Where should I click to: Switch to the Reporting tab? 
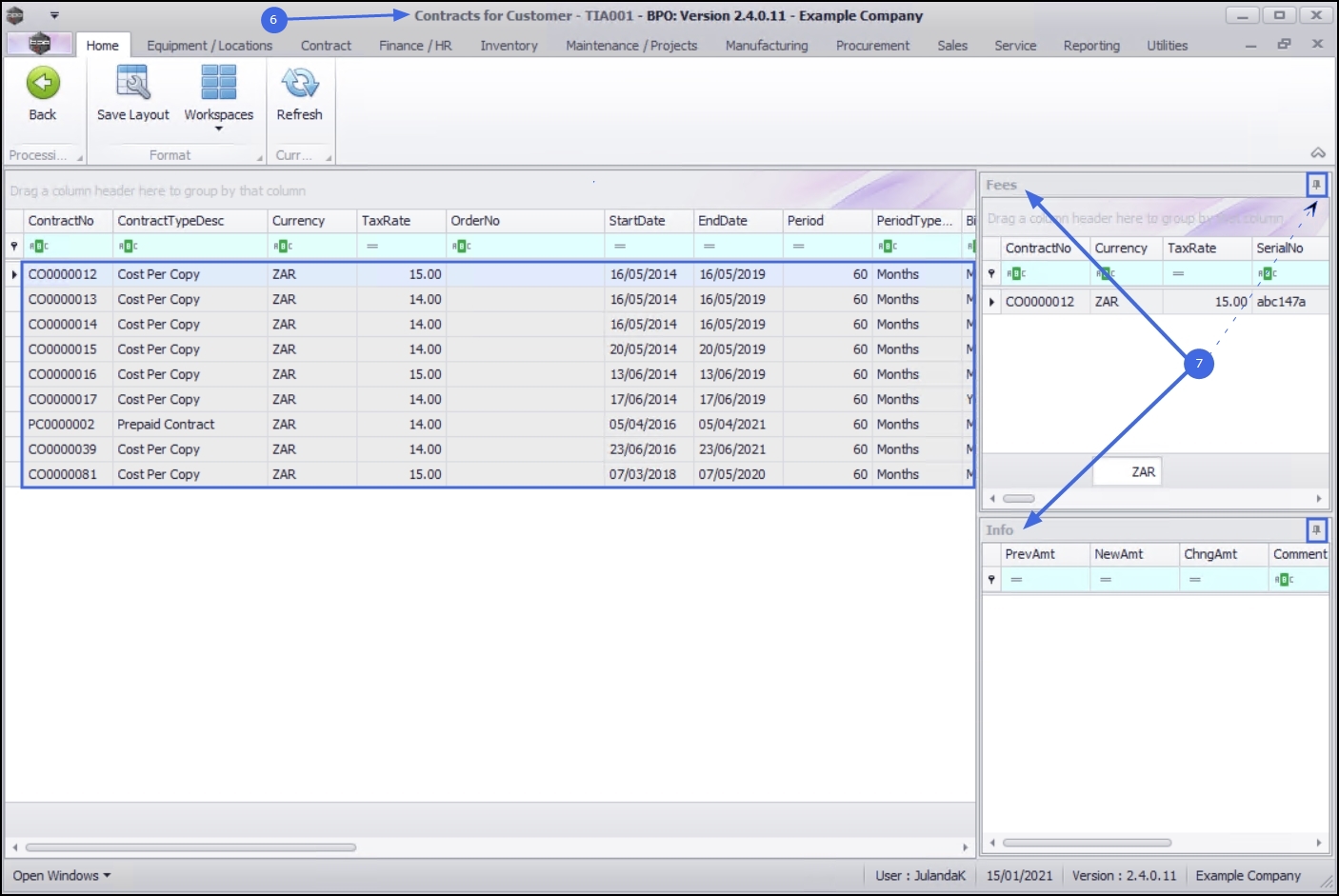pos(1091,45)
